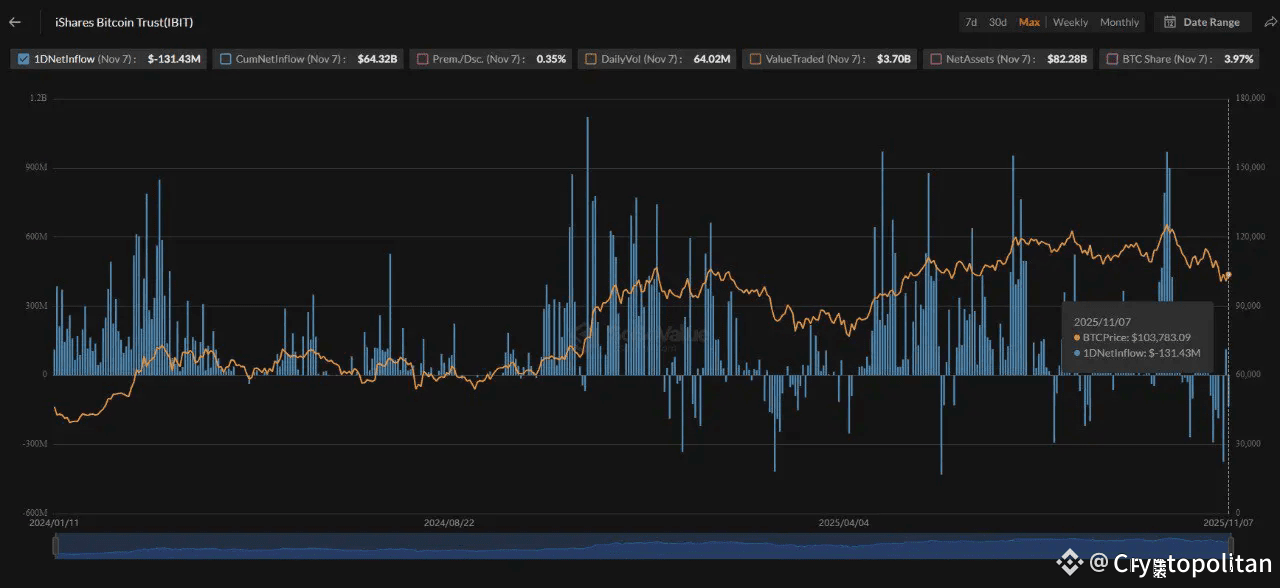Screen dimensions: 1280x588
Task: Click left handle of the range slider
Action: click(x=56, y=545)
